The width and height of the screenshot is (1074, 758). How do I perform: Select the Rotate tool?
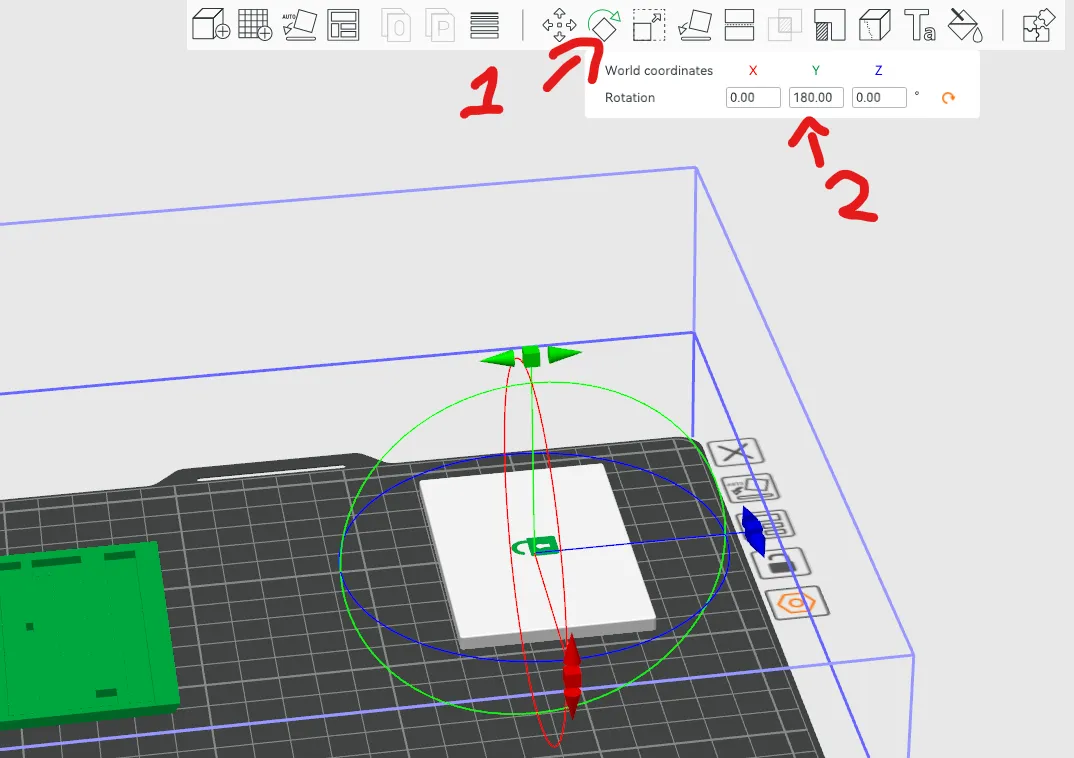pyautogui.click(x=604, y=25)
